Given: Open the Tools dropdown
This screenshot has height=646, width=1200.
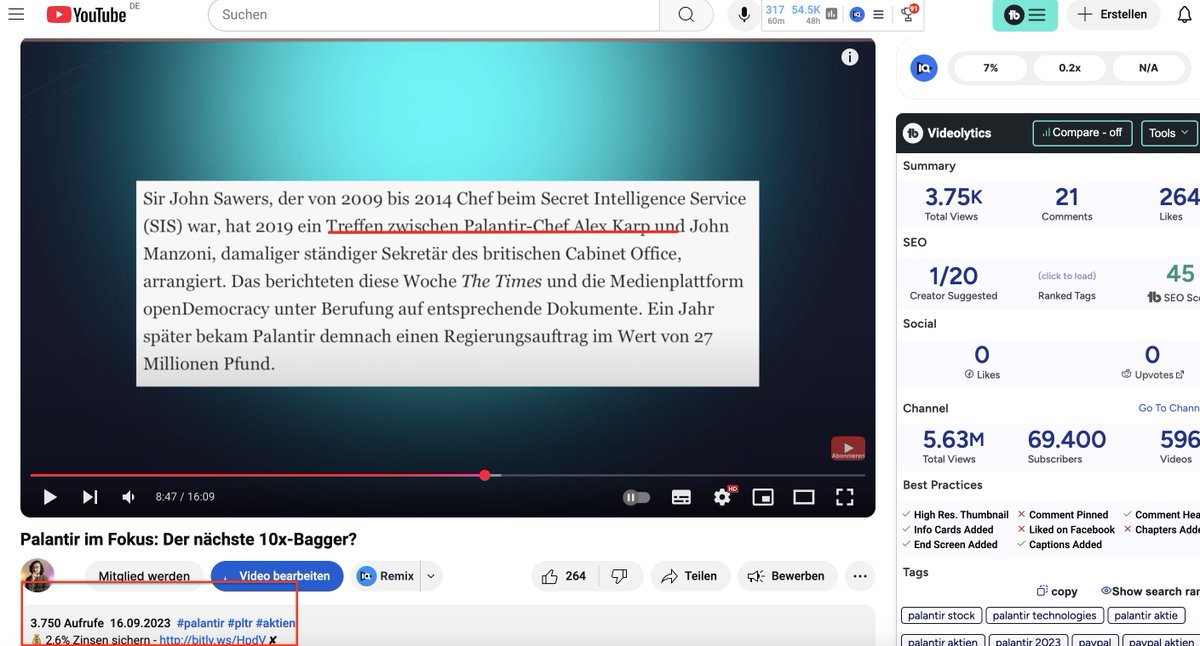Looking at the screenshot, I should click(x=1167, y=132).
